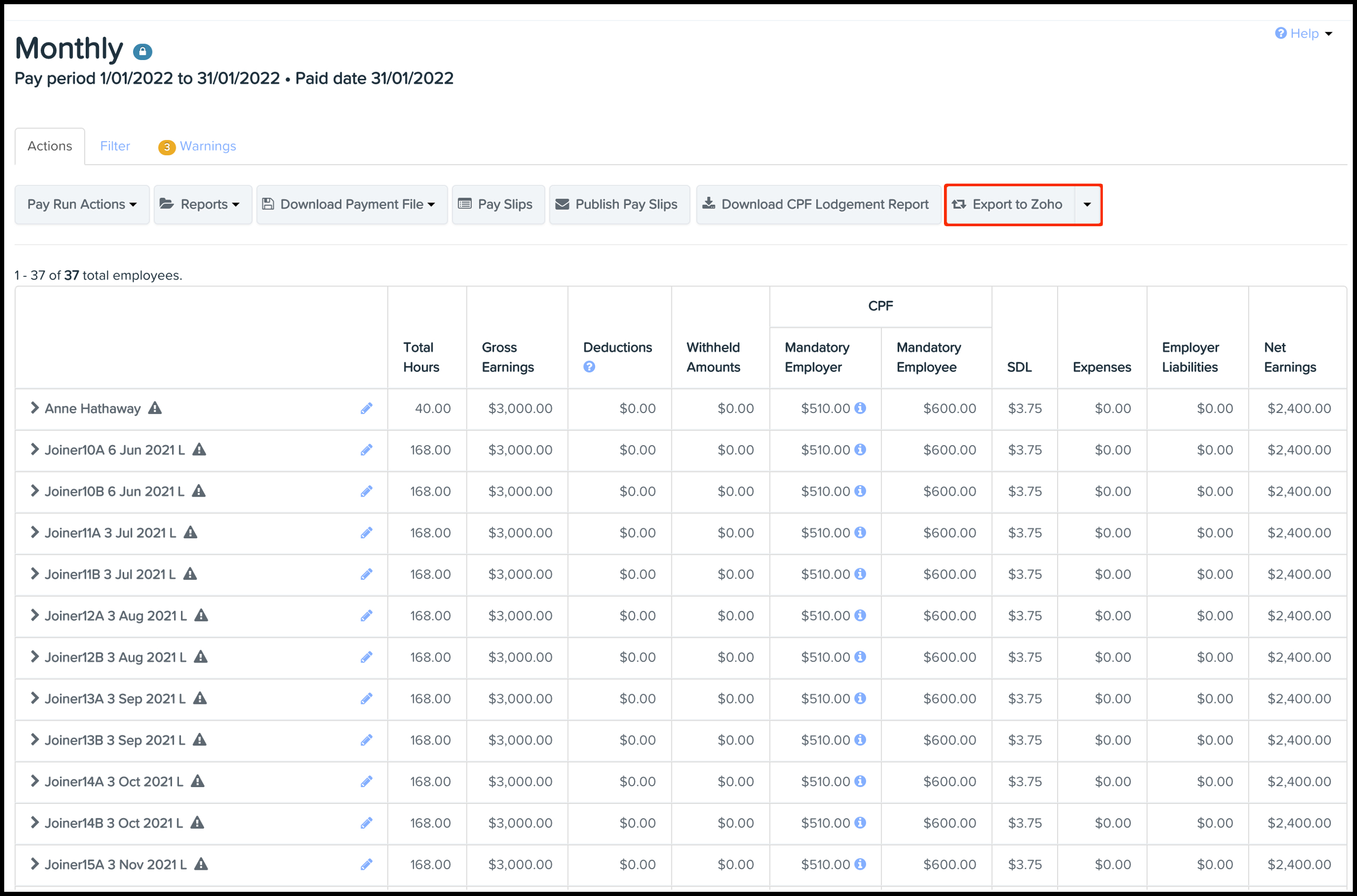Viewport: 1357px width, 896px height.
Task: Open the Help dropdown menu
Action: [1304, 34]
